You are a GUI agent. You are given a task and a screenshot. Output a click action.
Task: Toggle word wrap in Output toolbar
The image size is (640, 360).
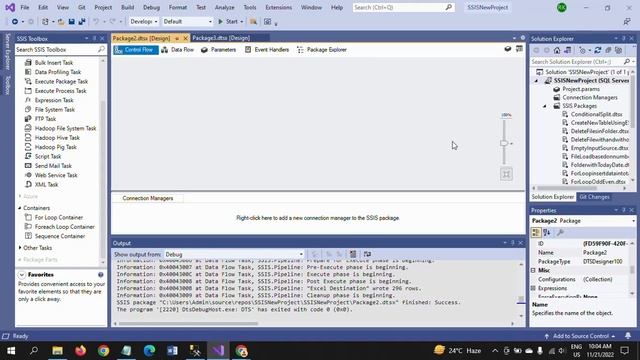click(x=367, y=254)
